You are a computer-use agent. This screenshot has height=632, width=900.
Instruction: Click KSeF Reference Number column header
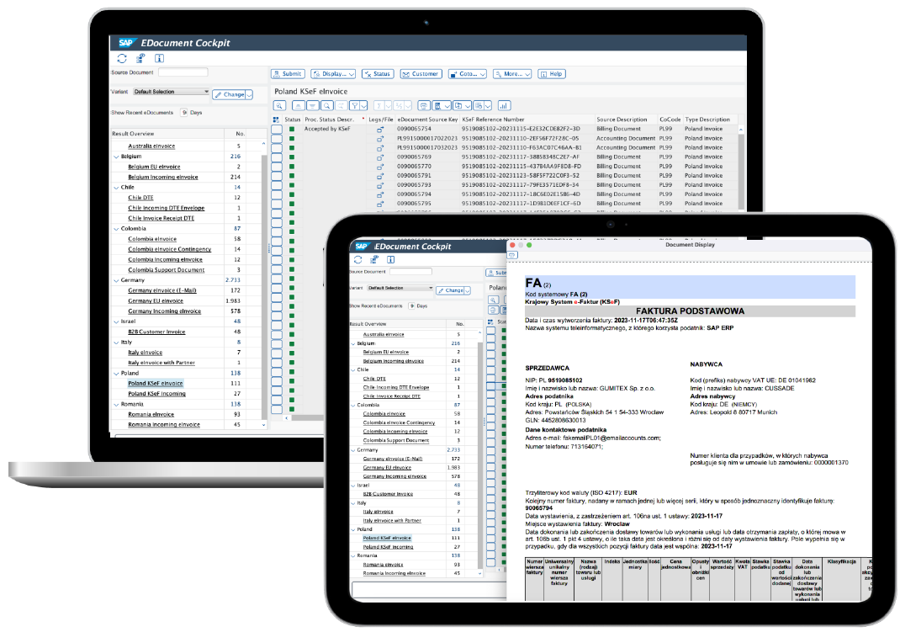tap(494, 119)
